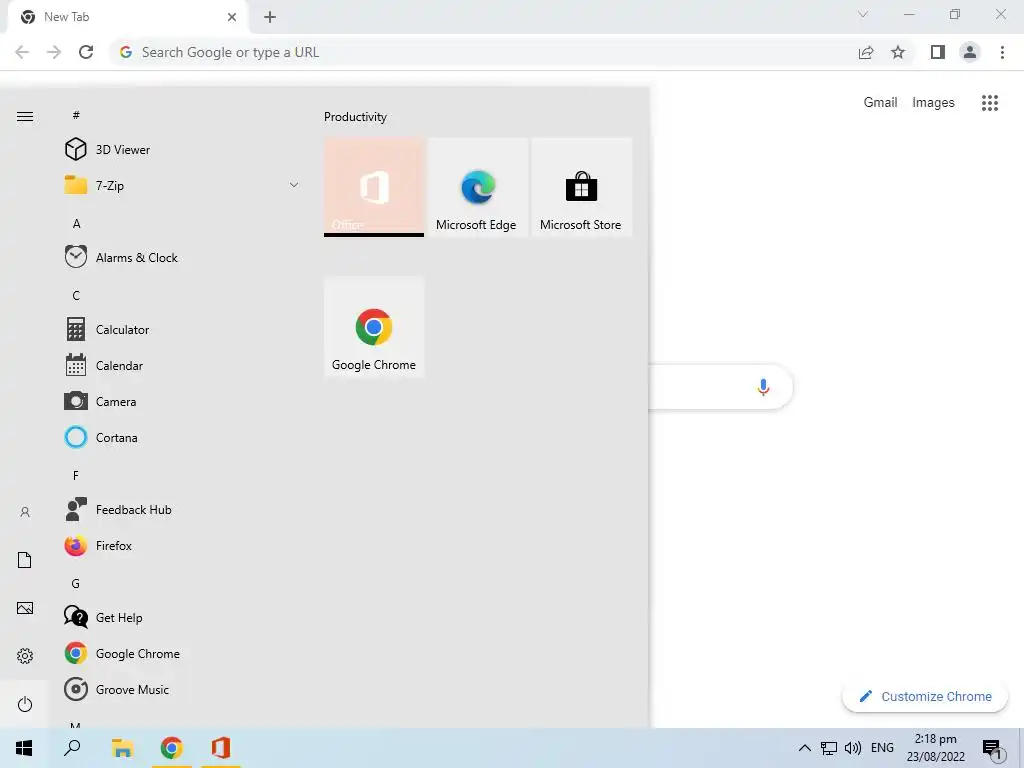Open Google Images link
Image resolution: width=1024 pixels, height=768 pixels.
[x=933, y=103]
